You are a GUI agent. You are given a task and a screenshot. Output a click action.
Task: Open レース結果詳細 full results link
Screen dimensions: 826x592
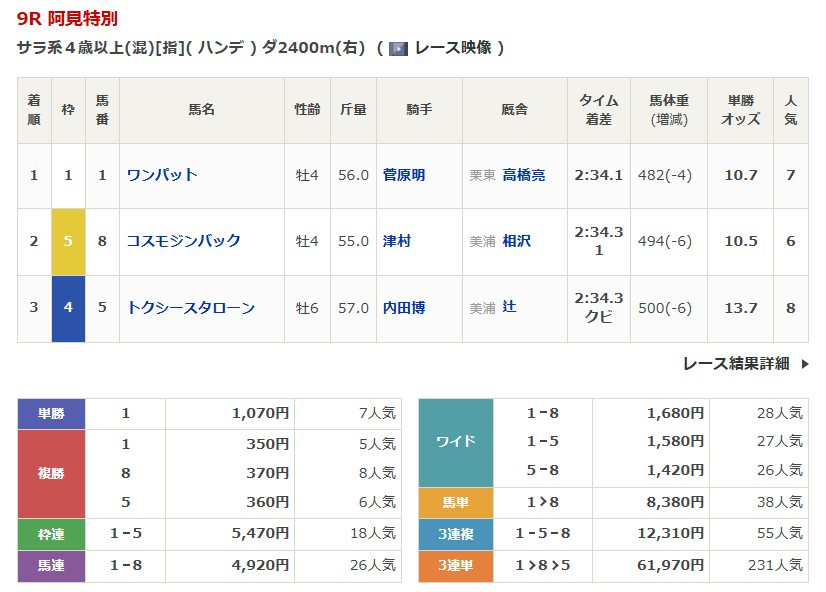(x=735, y=364)
